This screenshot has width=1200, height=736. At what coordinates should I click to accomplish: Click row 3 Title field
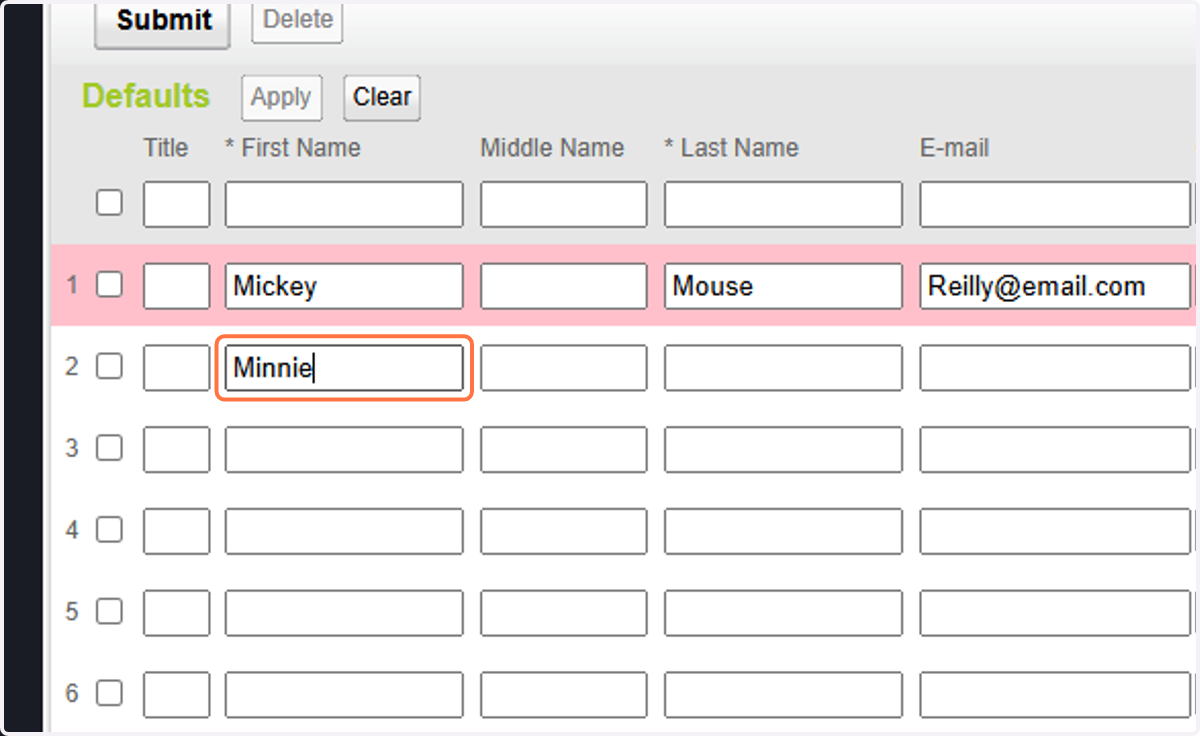click(177, 450)
